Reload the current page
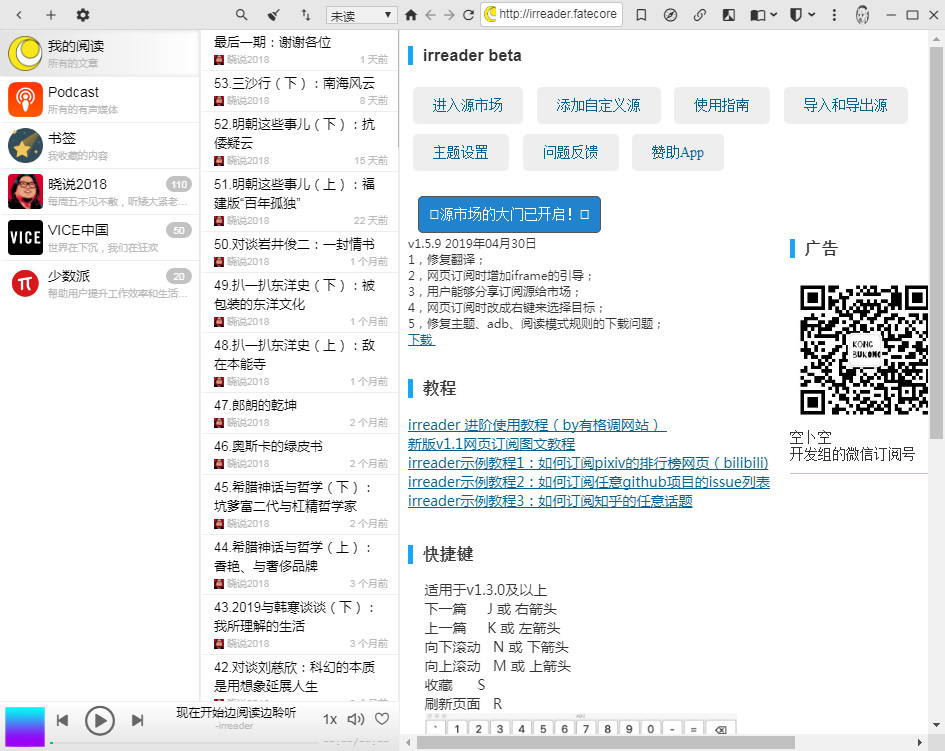 click(468, 16)
